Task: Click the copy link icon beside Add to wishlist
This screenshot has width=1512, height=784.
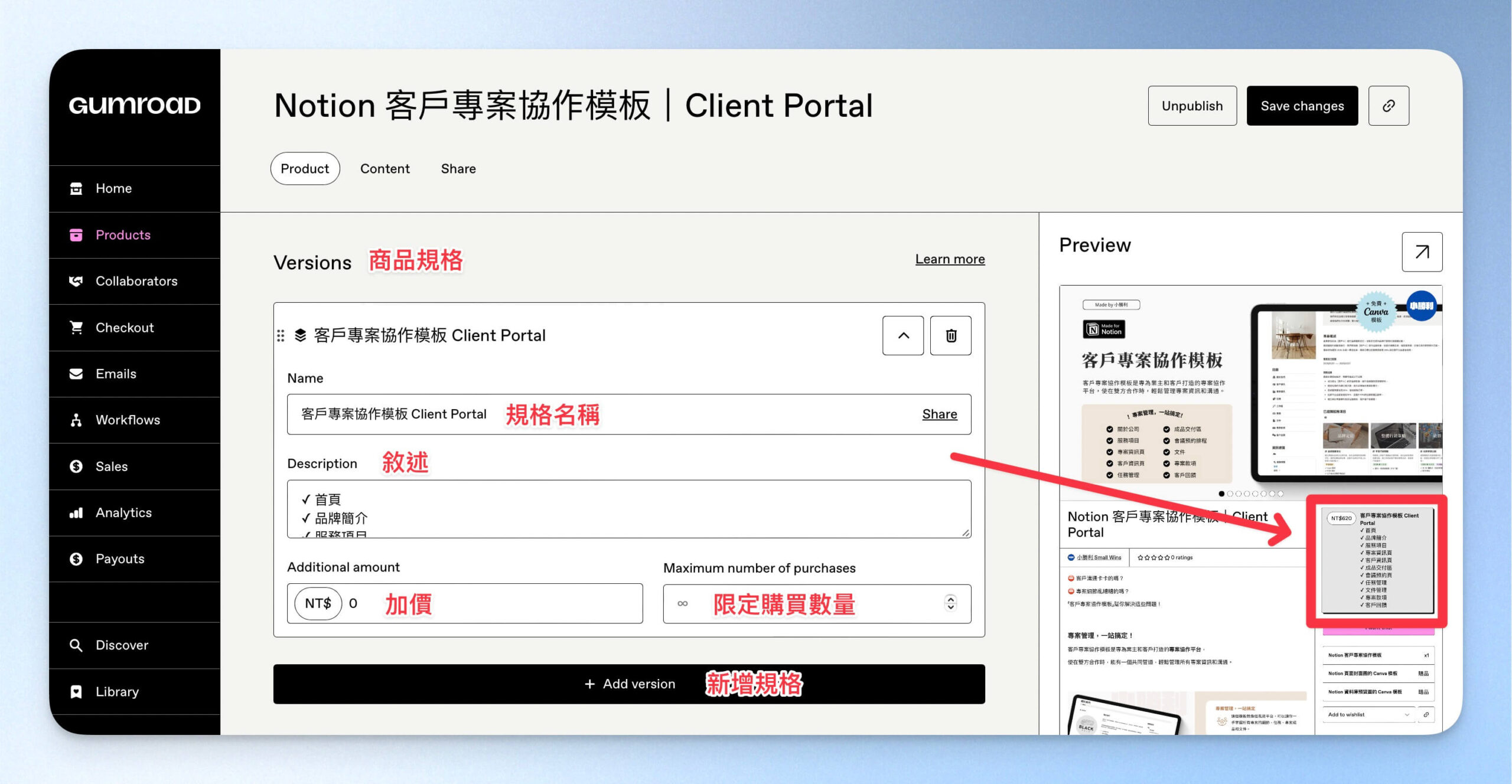Action: coord(1426,714)
